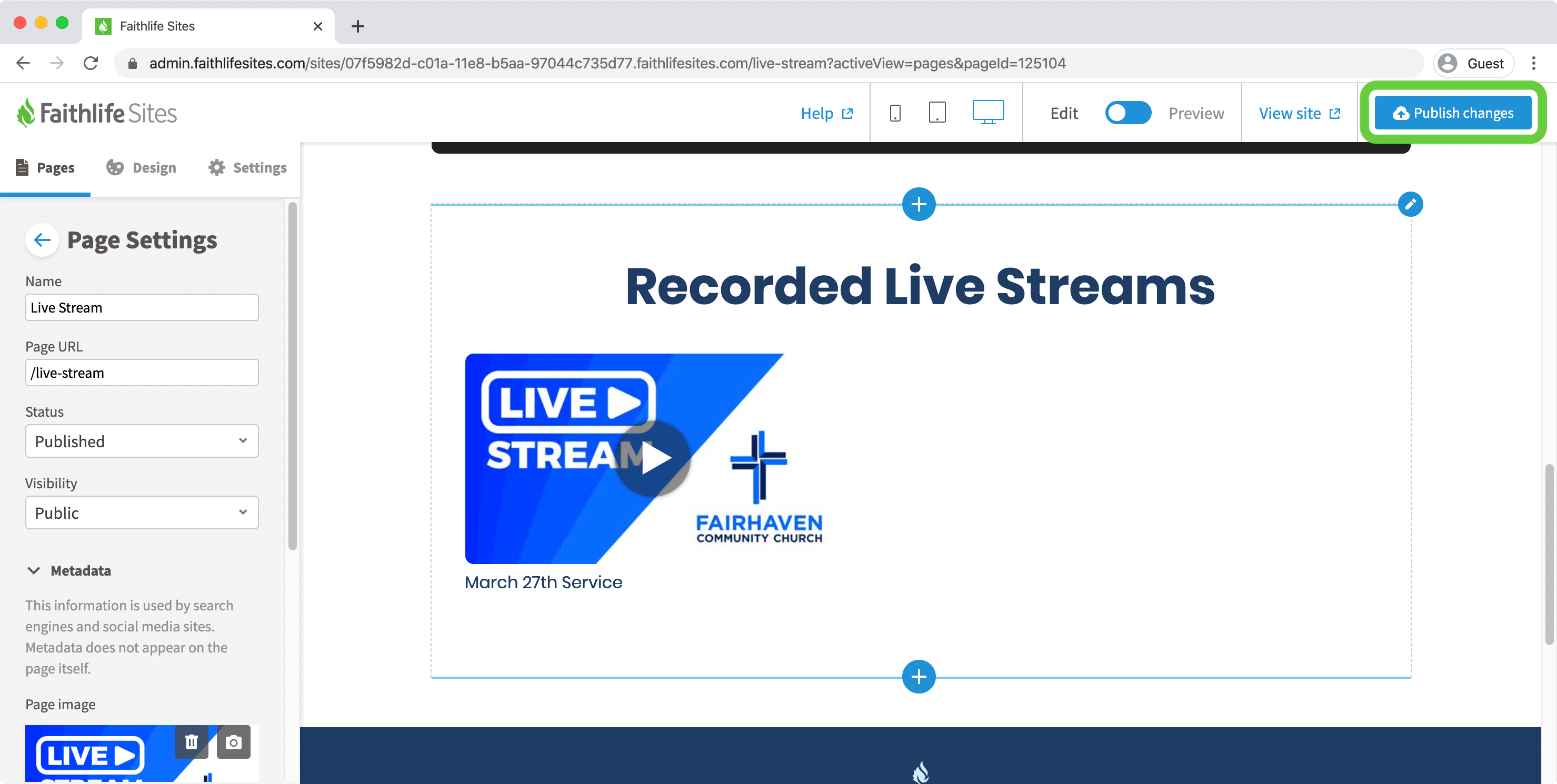Open the Visibility dropdown showing Public
Image resolution: width=1557 pixels, height=784 pixels.
point(142,512)
